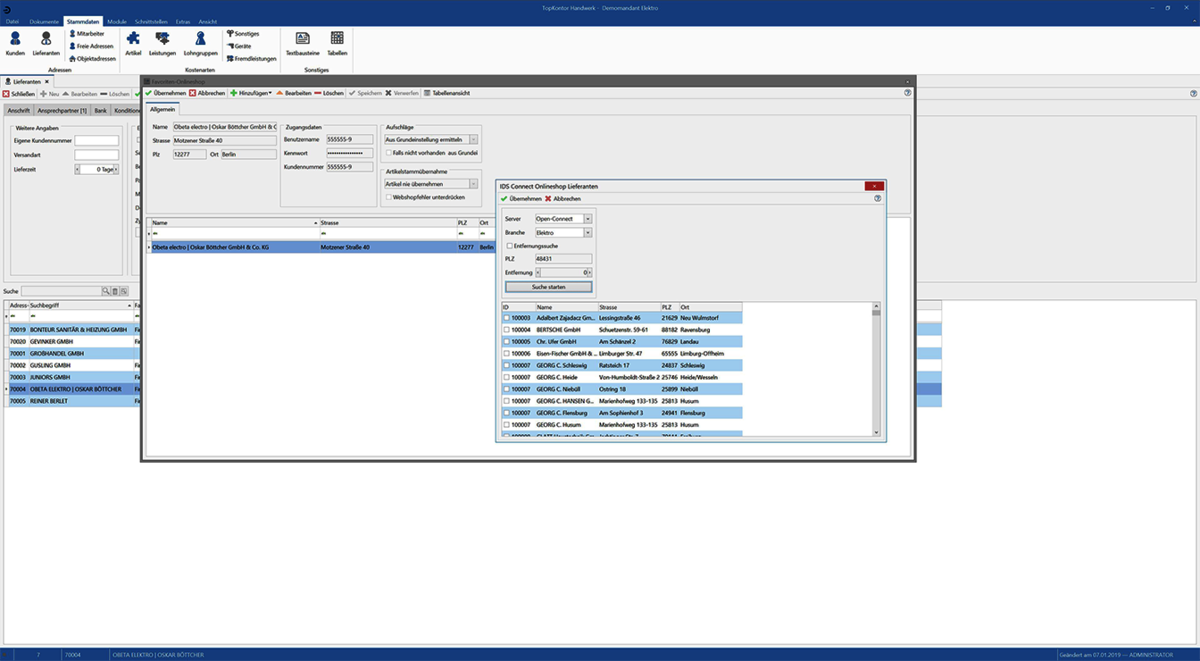Click help icon in IDS Connect dialog
This screenshot has width=1200, height=661.
click(877, 199)
